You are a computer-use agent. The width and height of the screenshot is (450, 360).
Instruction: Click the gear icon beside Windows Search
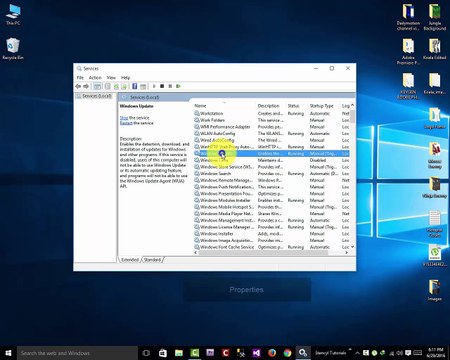(197, 174)
